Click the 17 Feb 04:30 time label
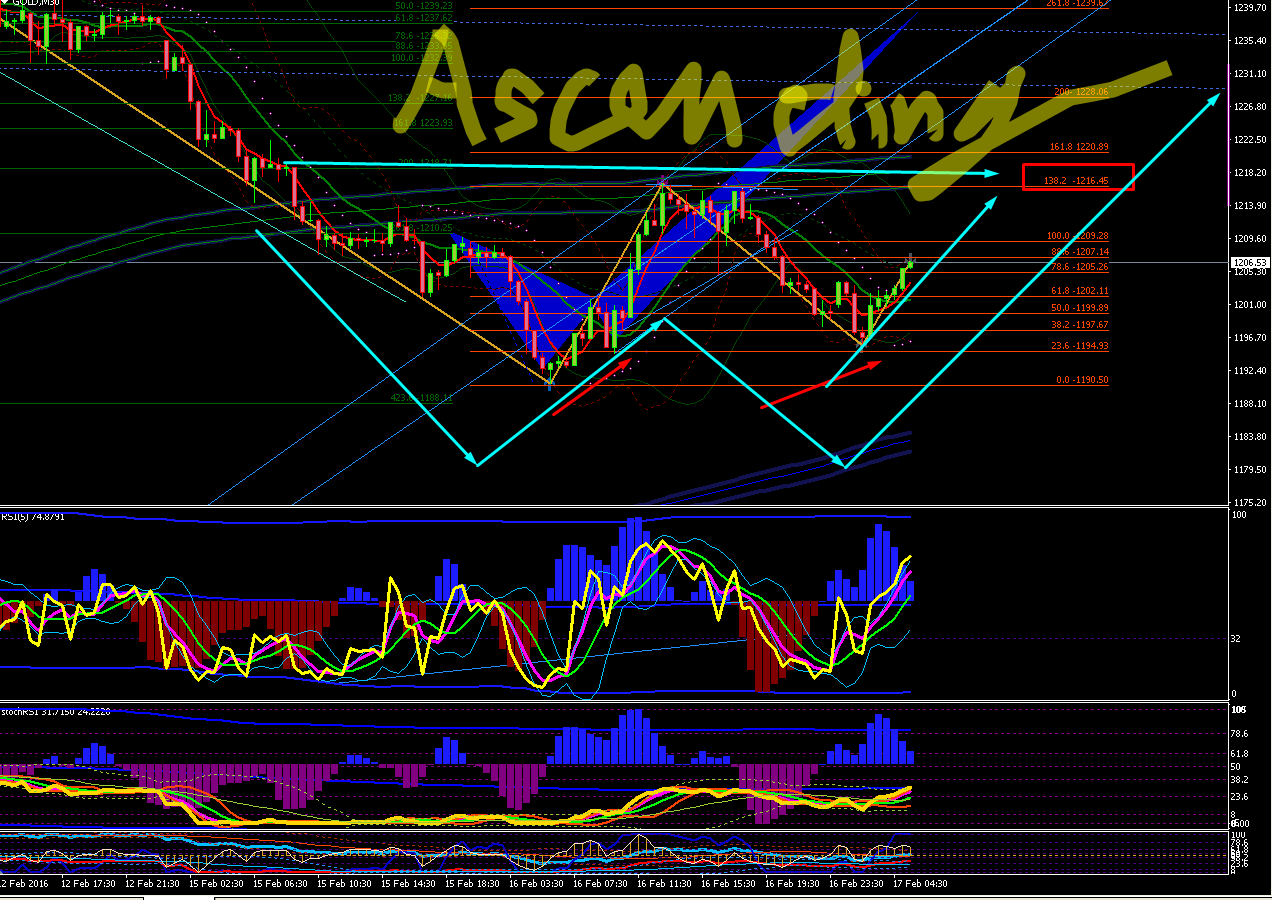 [x=920, y=884]
